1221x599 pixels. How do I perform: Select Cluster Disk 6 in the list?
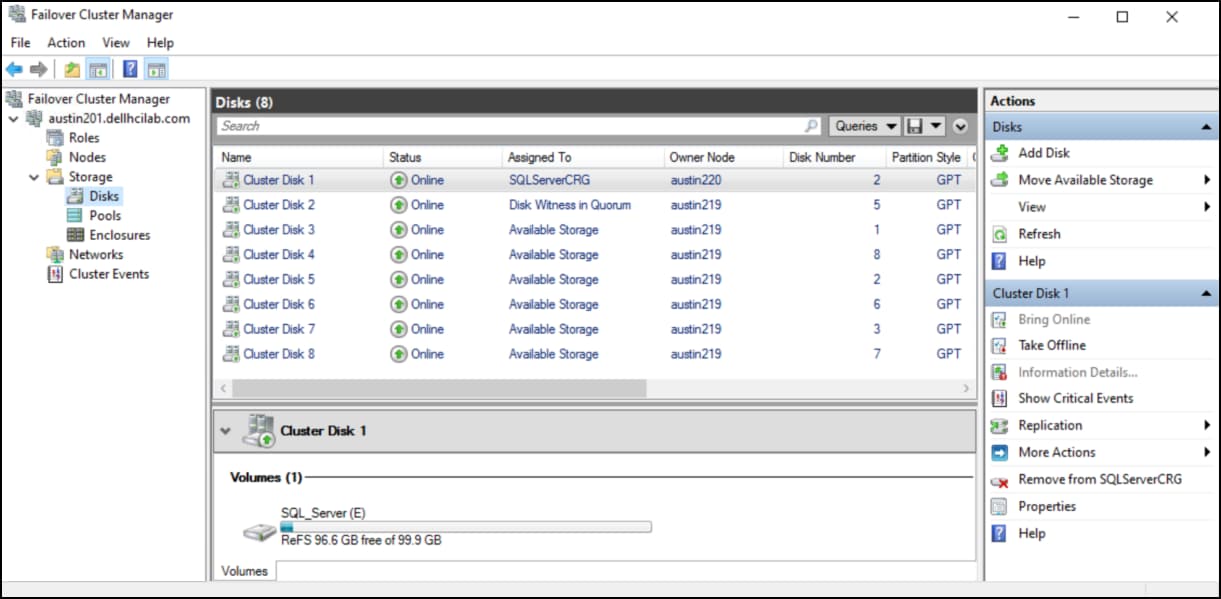[x=594, y=304]
